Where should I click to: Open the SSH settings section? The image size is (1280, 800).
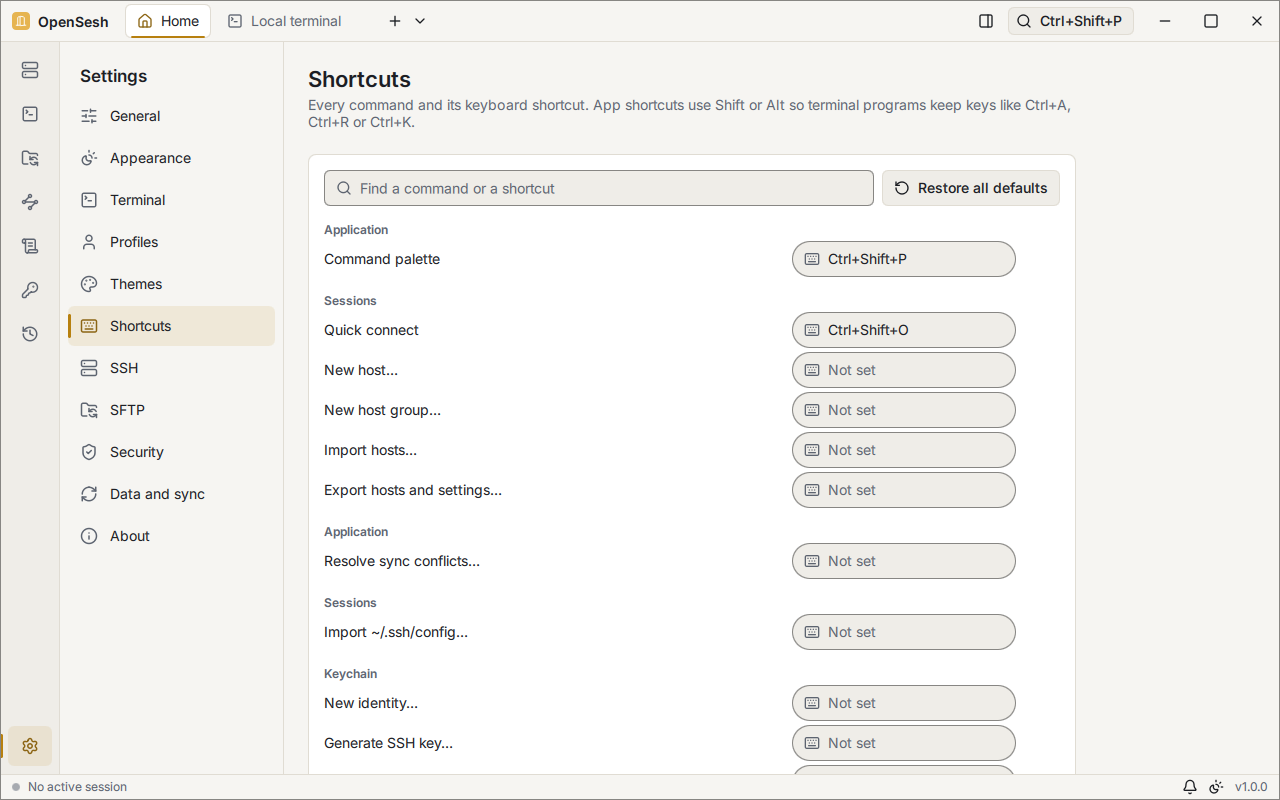point(171,368)
